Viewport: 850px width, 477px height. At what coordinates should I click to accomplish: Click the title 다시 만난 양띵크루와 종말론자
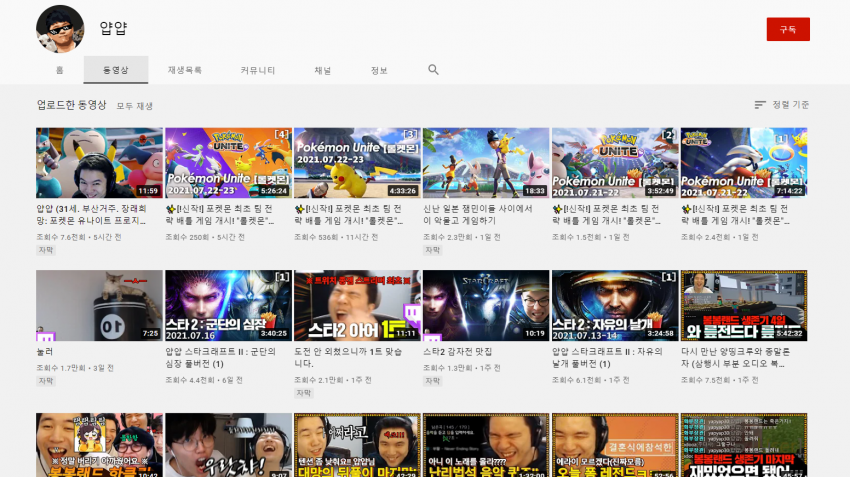click(x=736, y=358)
